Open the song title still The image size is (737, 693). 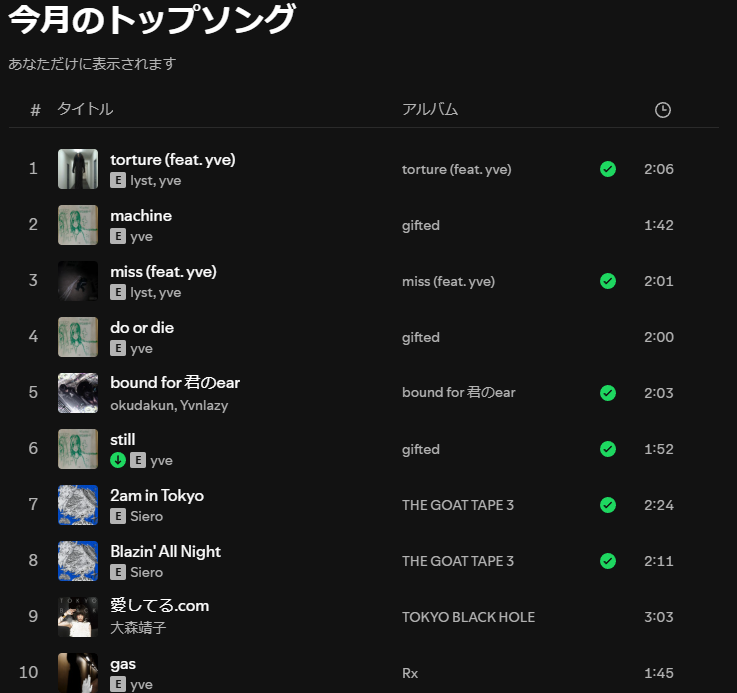pos(123,440)
